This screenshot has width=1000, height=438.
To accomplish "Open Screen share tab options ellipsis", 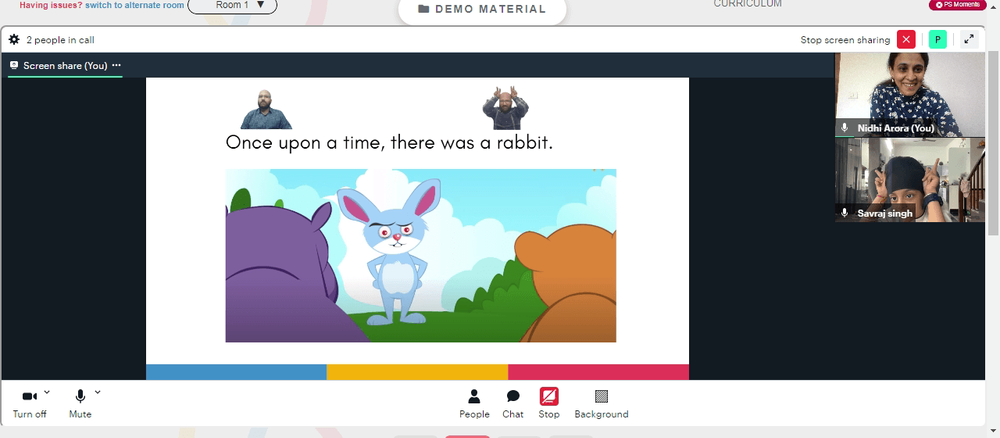I will tap(116, 65).
